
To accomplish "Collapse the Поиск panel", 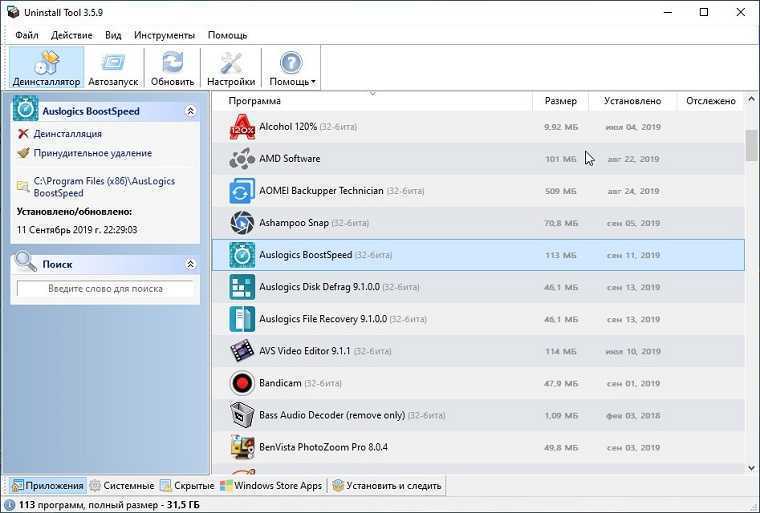I will 190,264.
